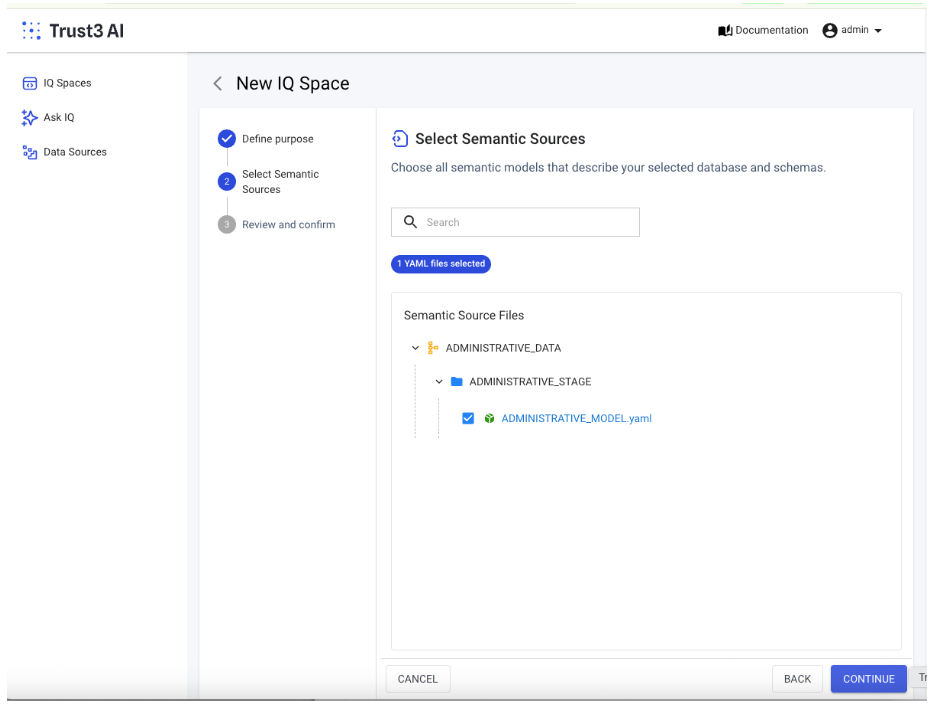Click the Data Sources sidebar icon

(30, 152)
